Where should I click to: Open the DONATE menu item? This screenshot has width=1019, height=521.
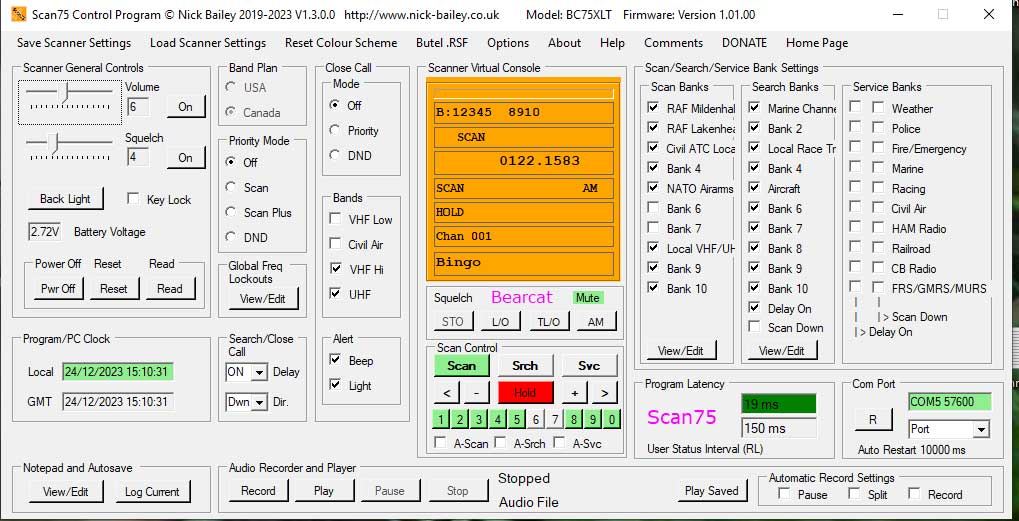(x=744, y=43)
